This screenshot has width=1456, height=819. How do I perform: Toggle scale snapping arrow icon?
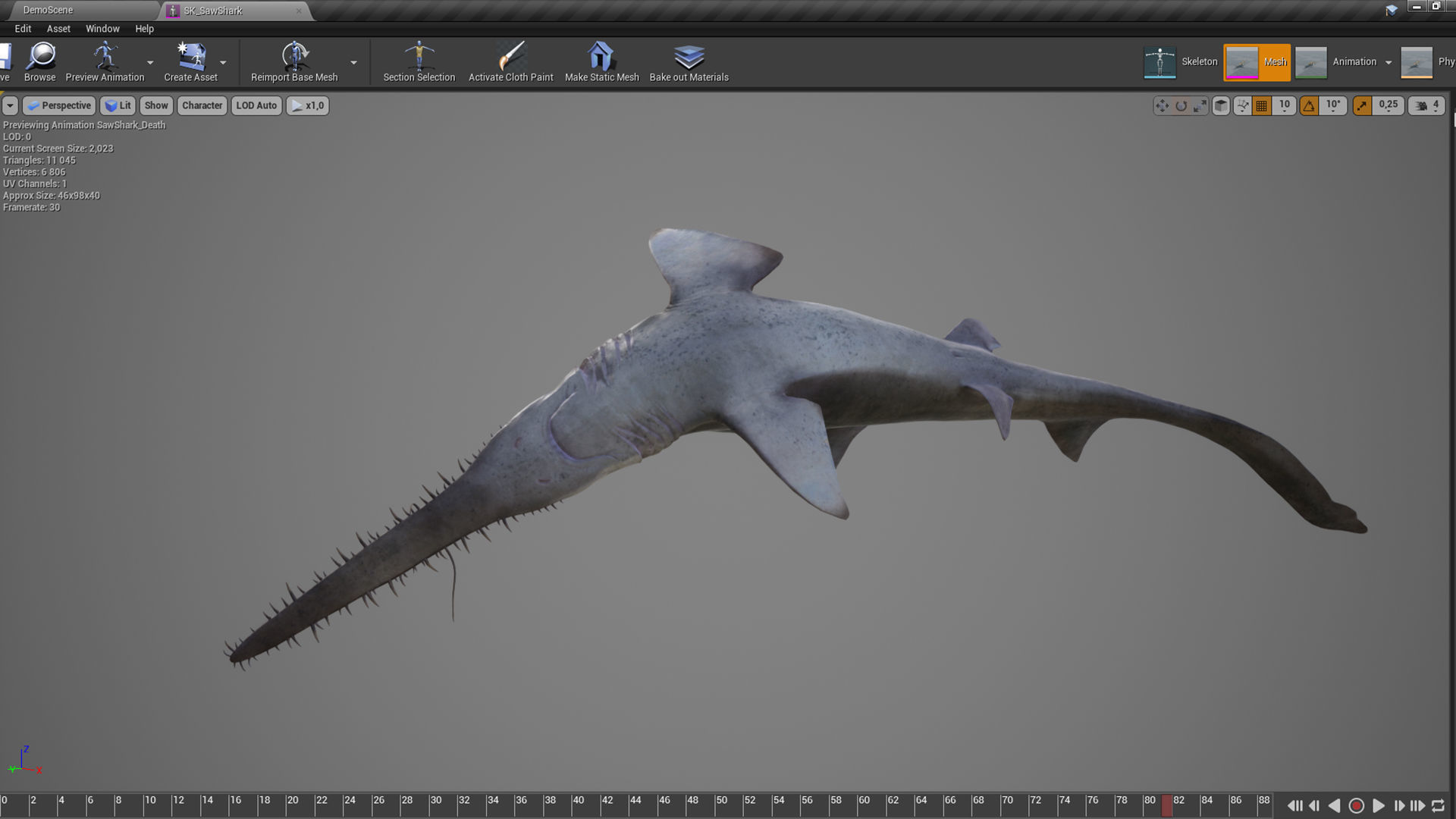pyautogui.click(x=1363, y=106)
